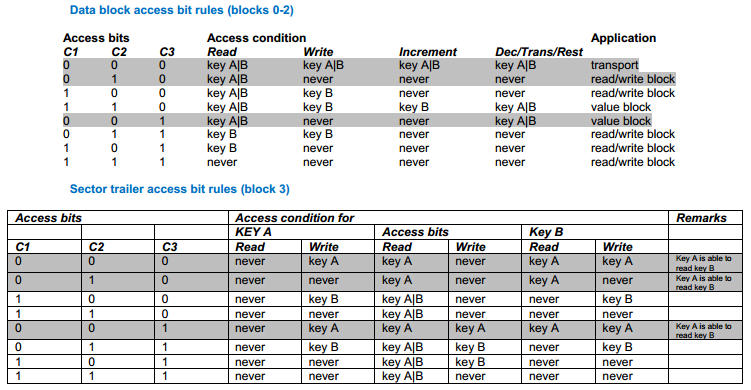751x390 pixels.
Task: Click 'Access bits' heading above C1 C2 C3 in top table
Action: point(96,38)
